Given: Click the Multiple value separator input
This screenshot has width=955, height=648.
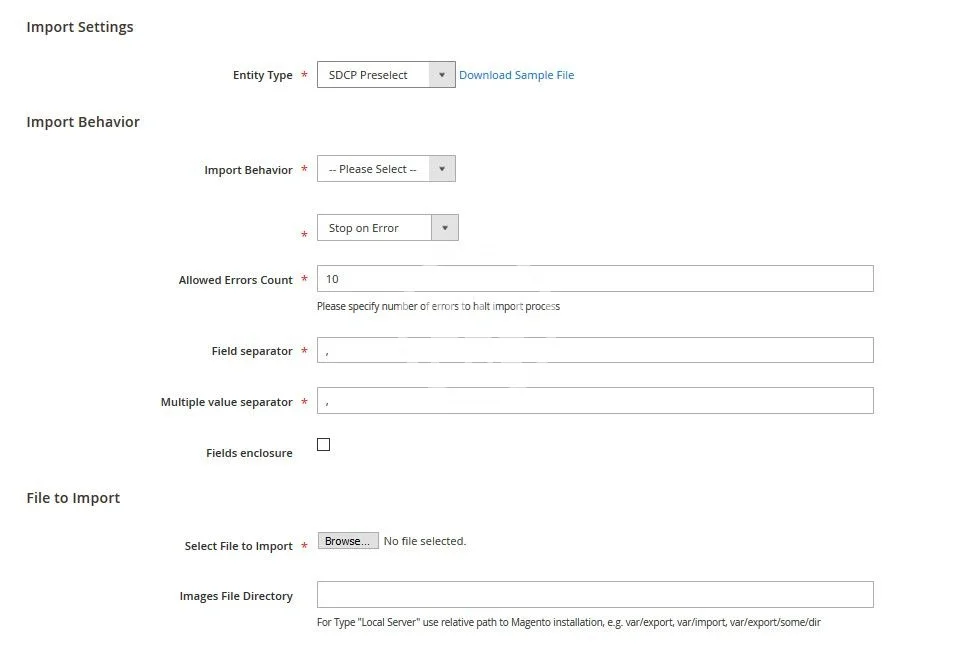Looking at the screenshot, I should tap(594, 401).
